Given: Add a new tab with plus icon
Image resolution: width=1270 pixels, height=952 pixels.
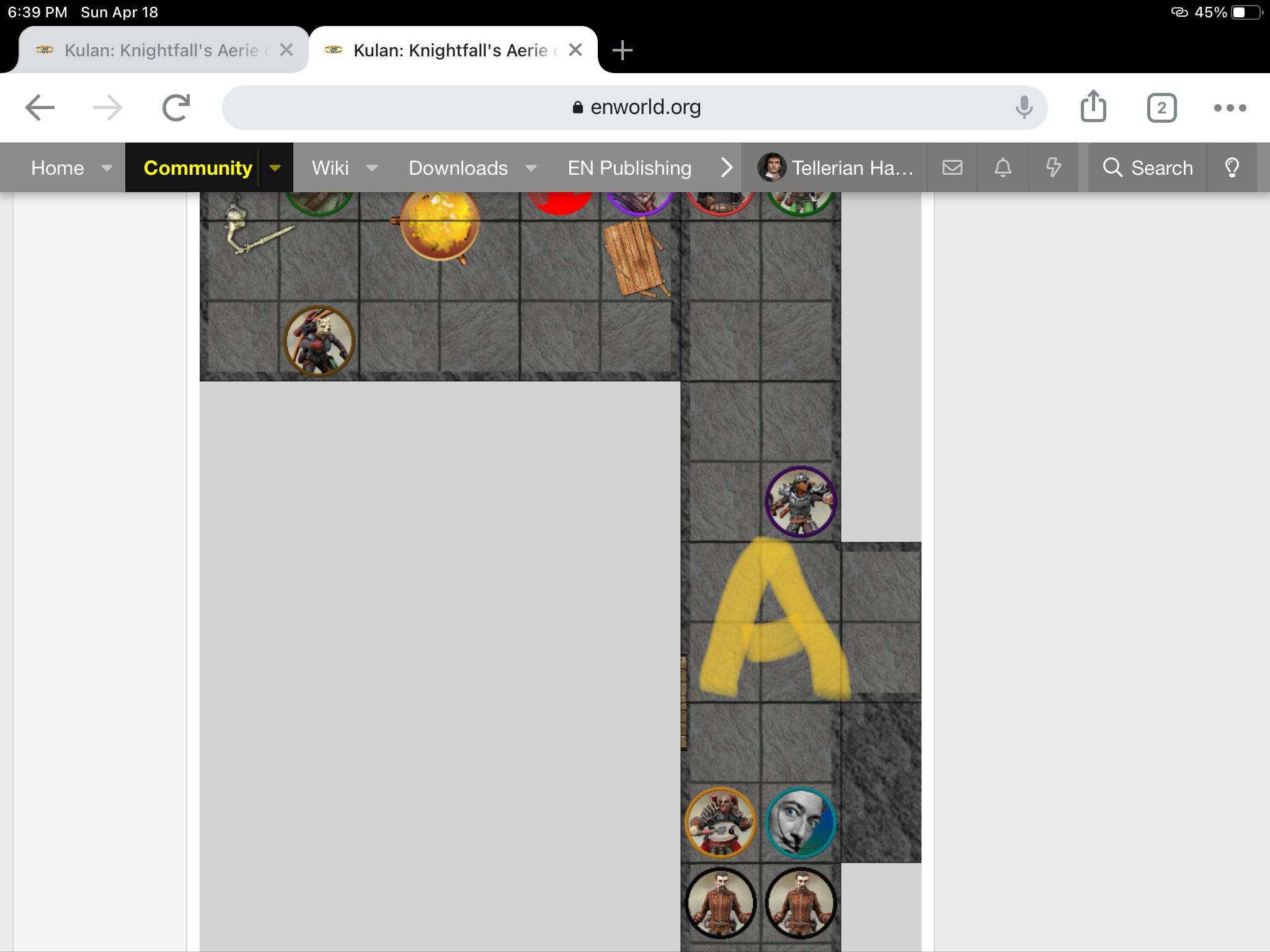Looking at the screenshot, I should [x=622, y=50].
